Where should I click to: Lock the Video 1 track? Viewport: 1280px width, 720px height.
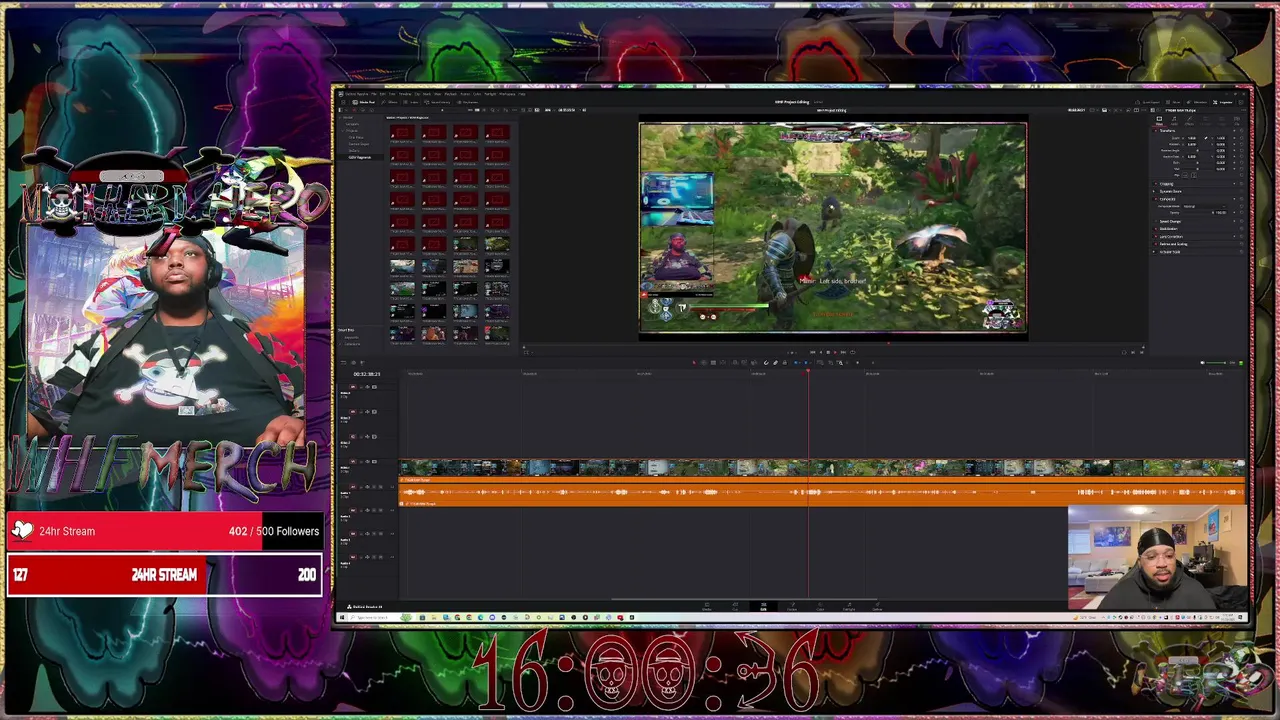361,462
